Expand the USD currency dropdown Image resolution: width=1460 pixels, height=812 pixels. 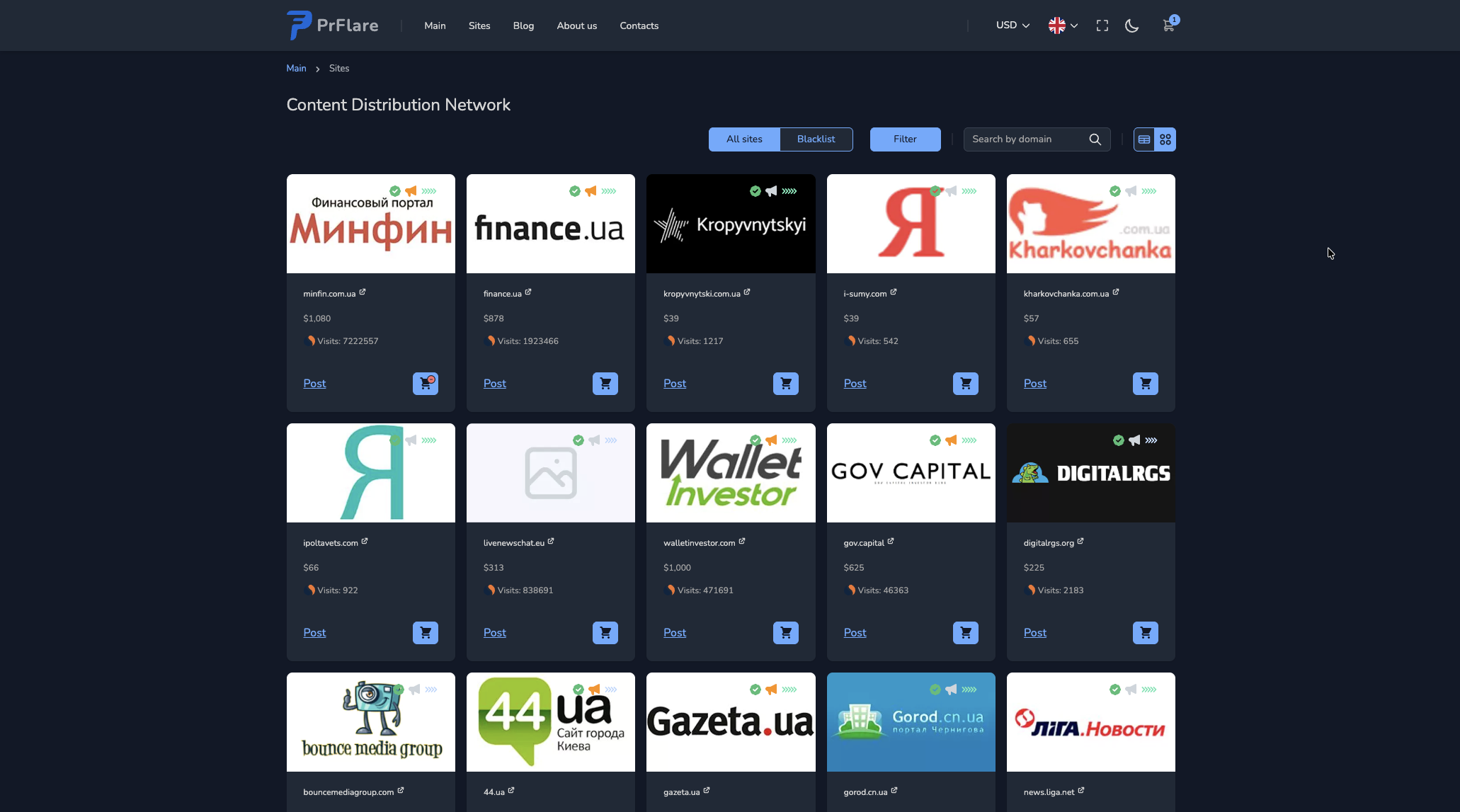coord(1013,25)
